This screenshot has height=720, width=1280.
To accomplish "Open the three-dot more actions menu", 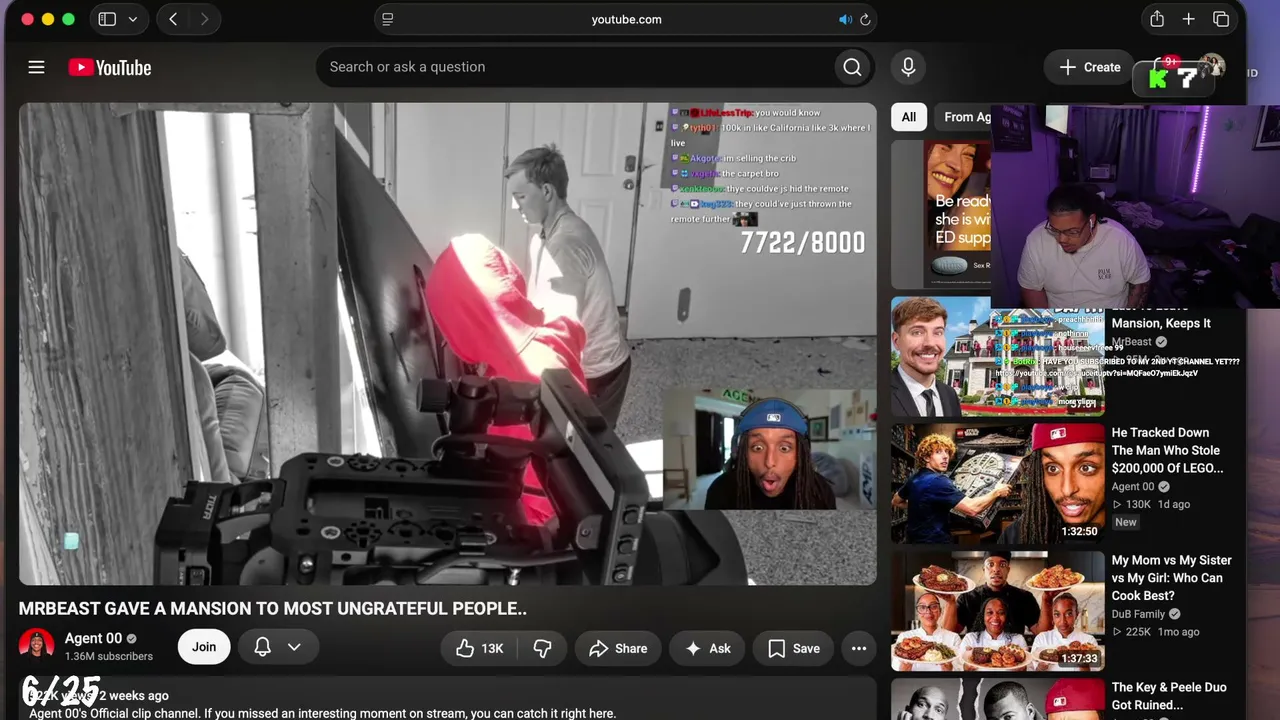I will (859, 648).
